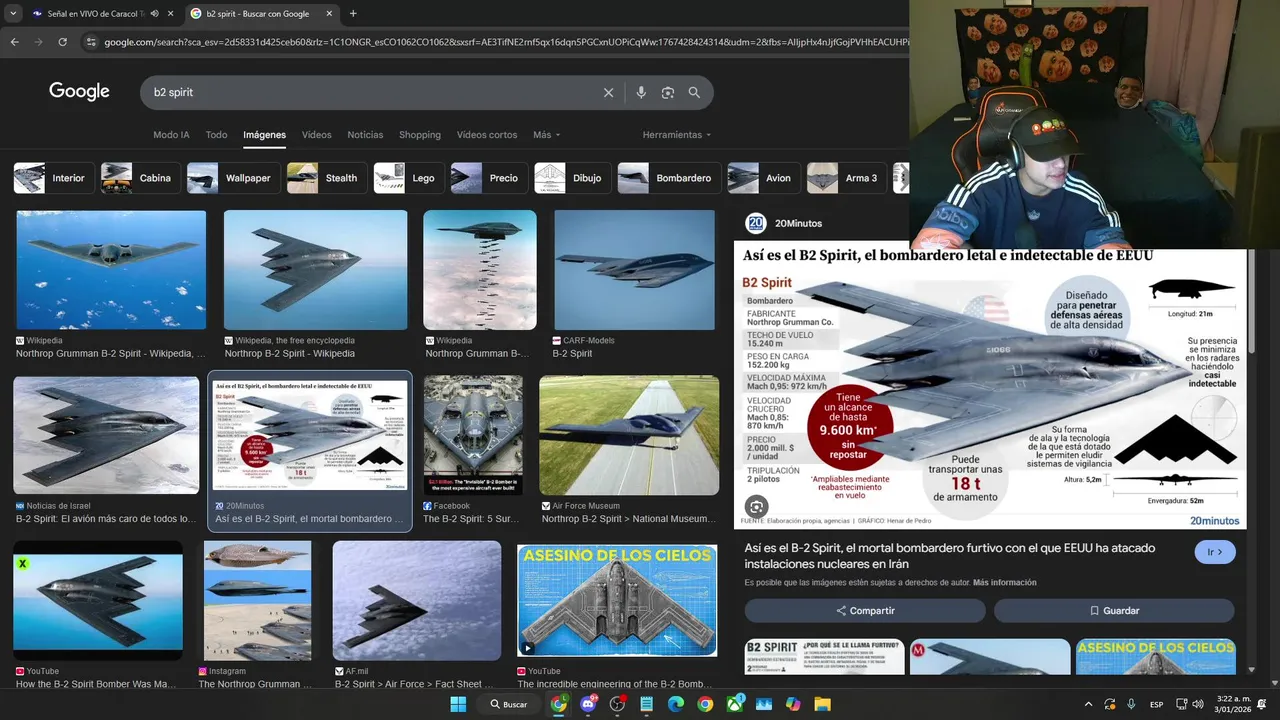Start voice search with the microphone icon

pos(641,92)
